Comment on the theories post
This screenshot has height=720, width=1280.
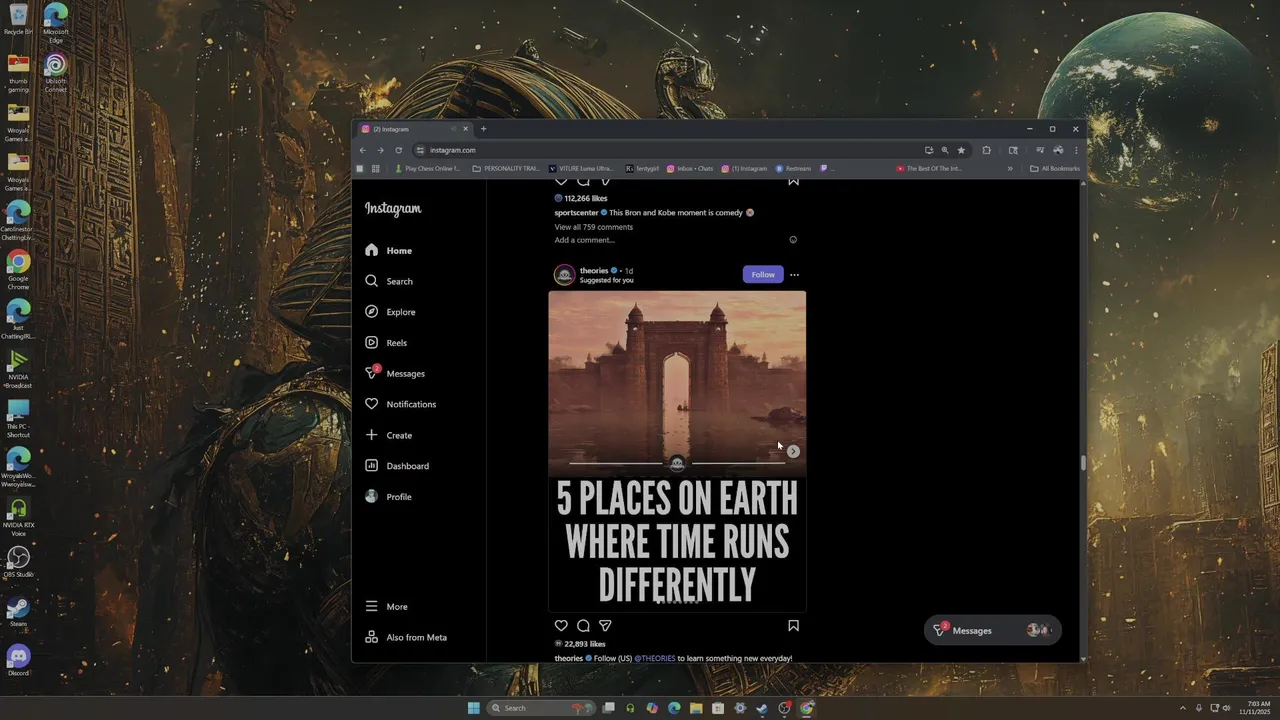(x=583, y=626)
